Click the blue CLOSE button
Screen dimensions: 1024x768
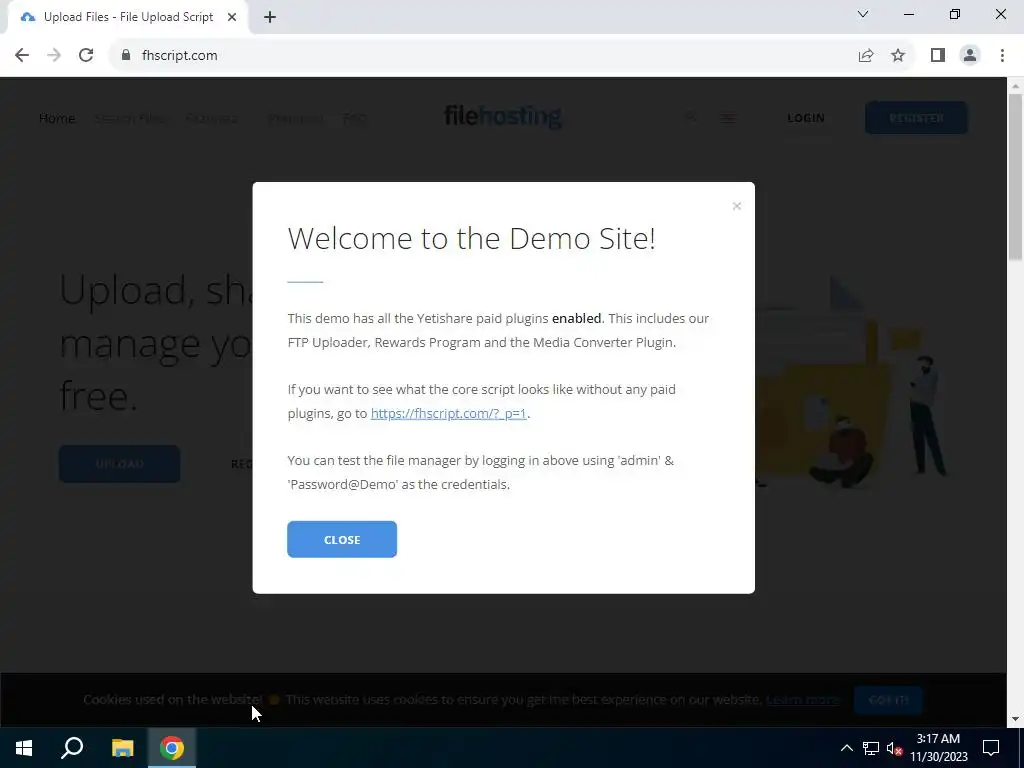click(342, 539)
